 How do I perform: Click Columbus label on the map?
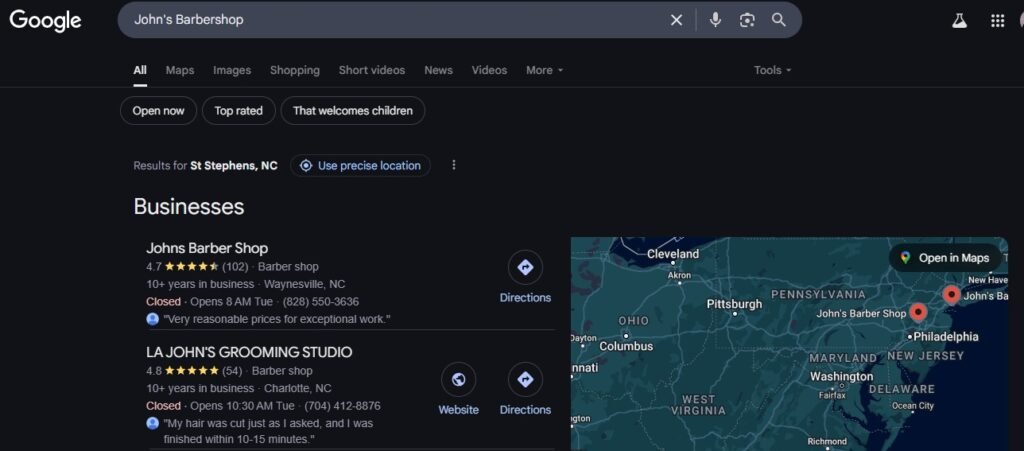tap(626, 346)
